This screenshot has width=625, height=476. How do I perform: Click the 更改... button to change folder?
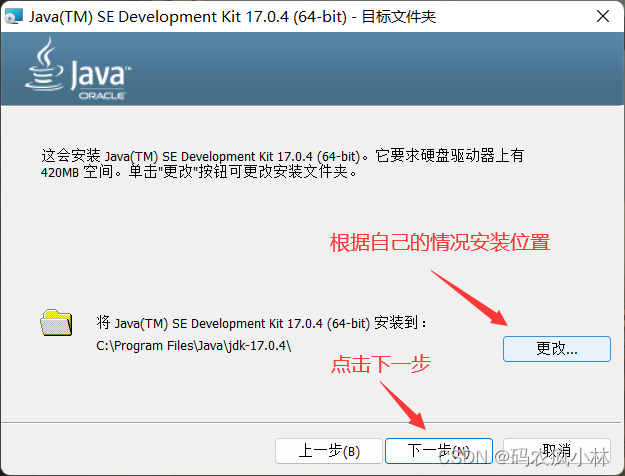click(556, 349)
